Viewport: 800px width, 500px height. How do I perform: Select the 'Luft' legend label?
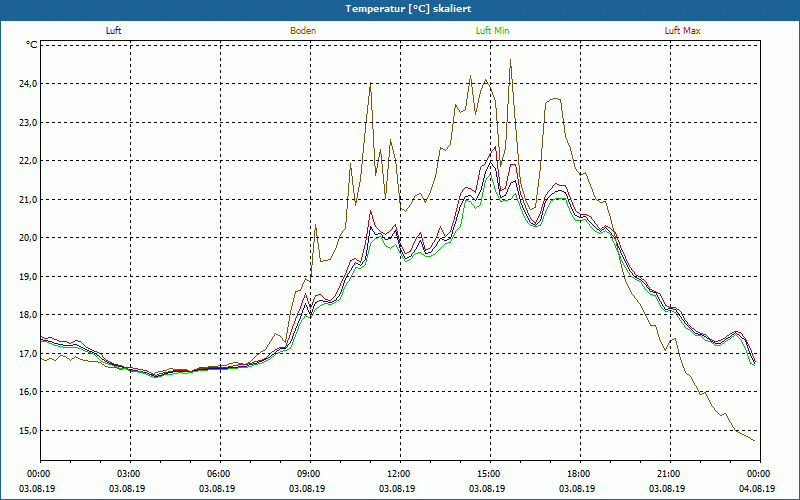(x=113, y=31)
